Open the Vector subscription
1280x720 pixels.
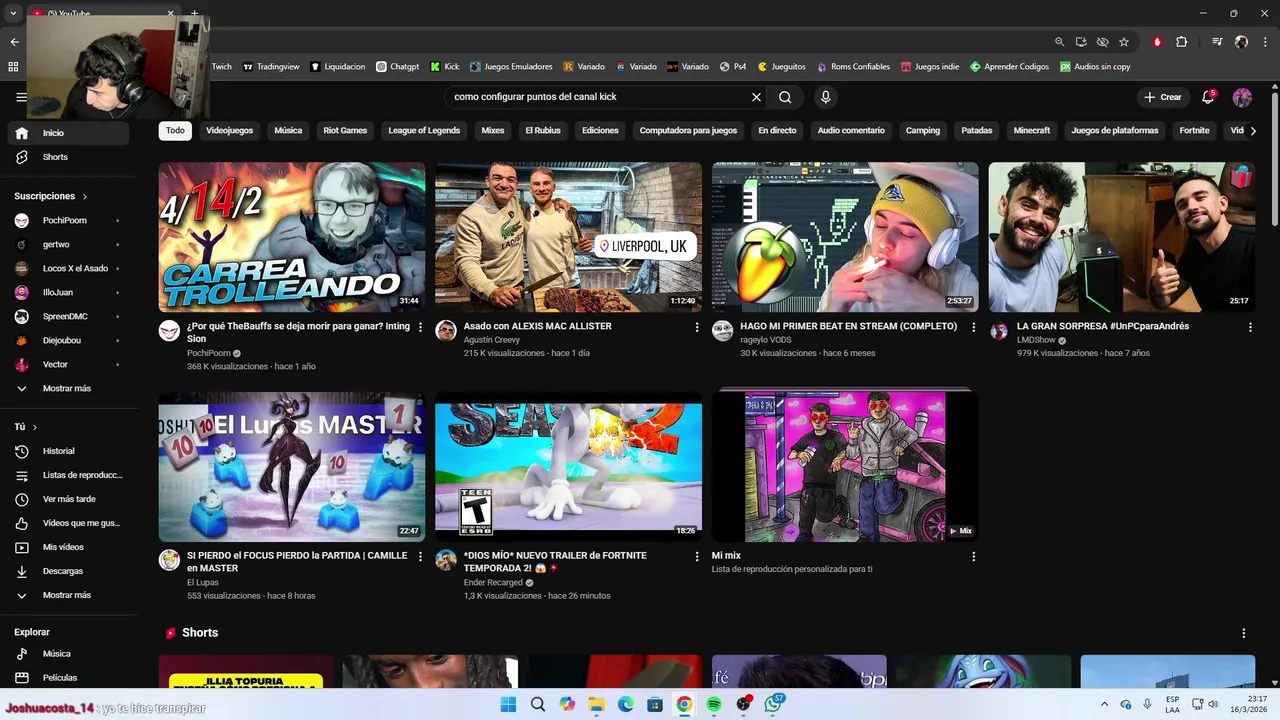pos(68,364)
